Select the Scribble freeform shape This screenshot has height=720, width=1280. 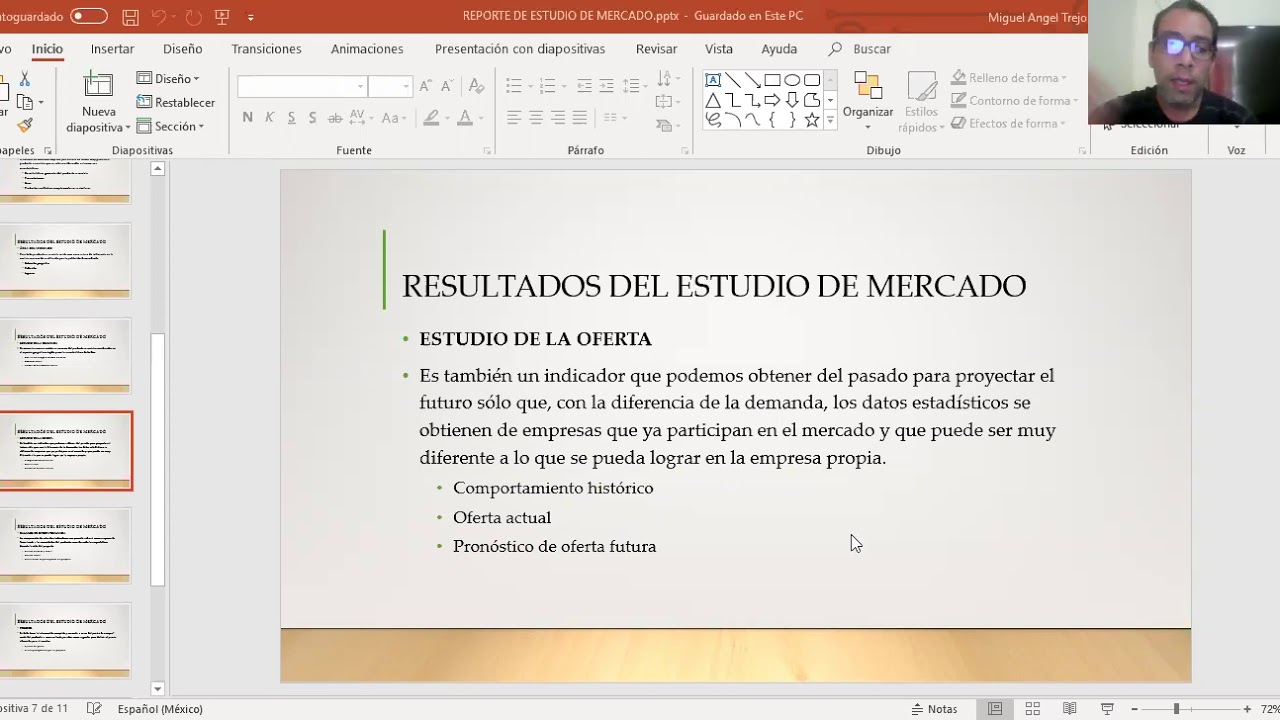[713, 120]
